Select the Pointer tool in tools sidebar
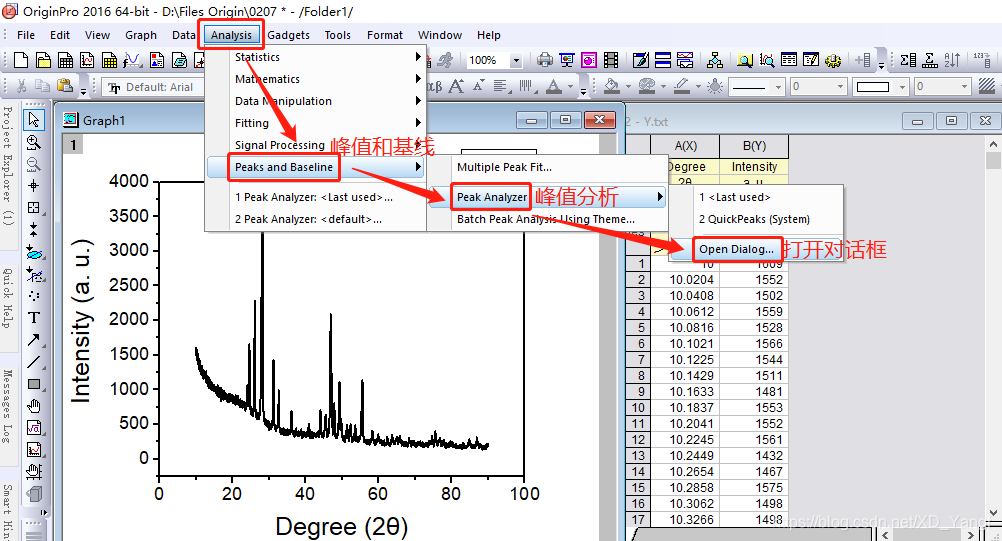The height and width of the screenshot is (541, 1002). click(34, 119)
